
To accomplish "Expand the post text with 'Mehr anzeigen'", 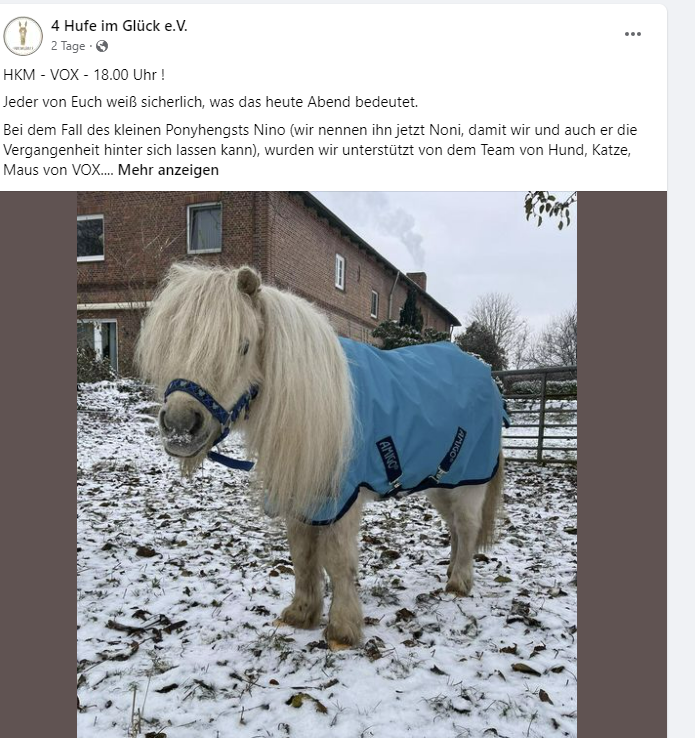I will (x=168, y=170).
